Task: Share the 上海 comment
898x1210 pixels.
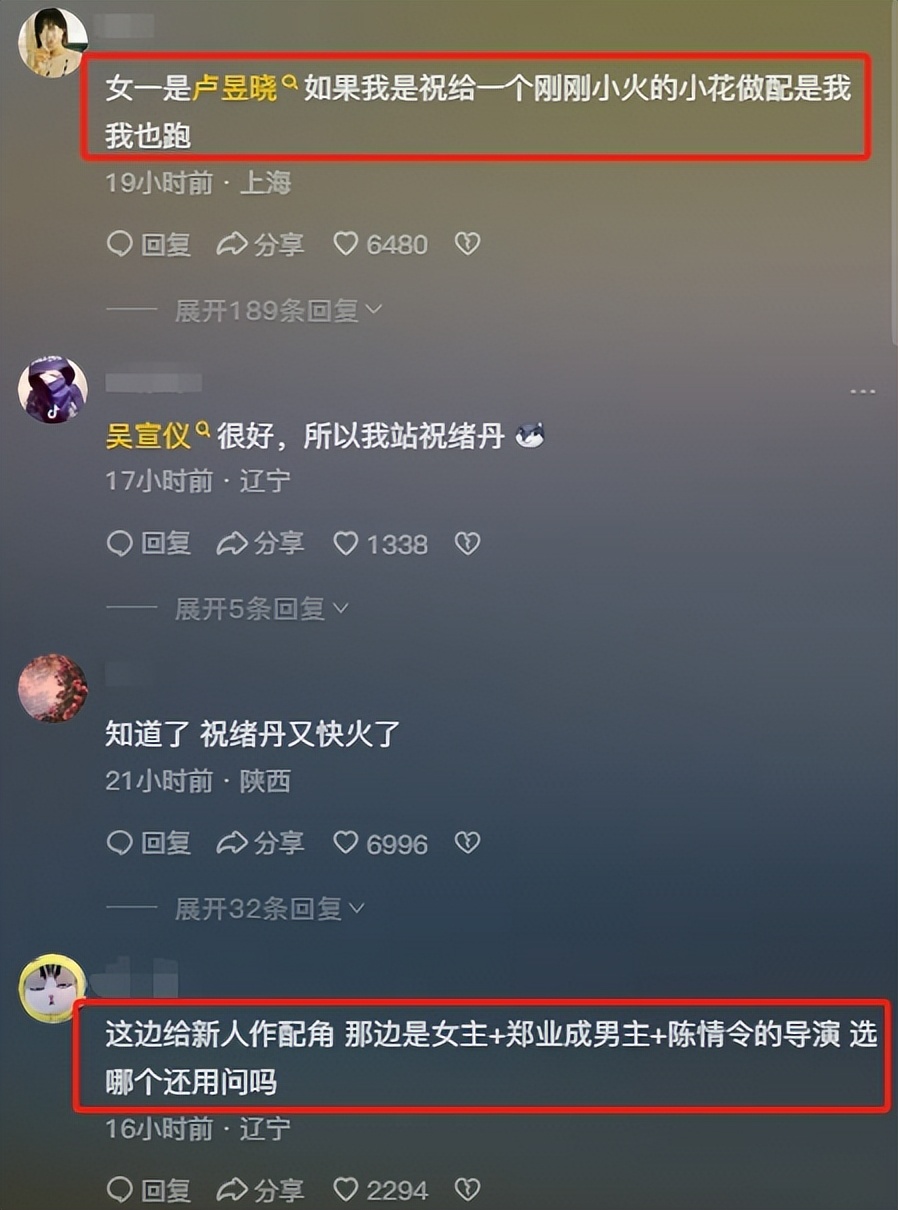Action: (x=260, y=244)
